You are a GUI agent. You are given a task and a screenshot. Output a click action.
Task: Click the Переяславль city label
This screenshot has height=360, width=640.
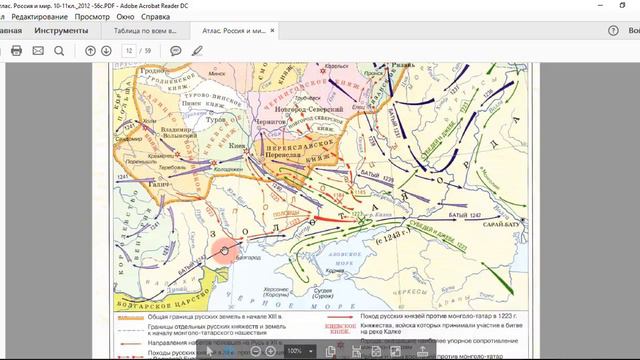coord(283,155)
